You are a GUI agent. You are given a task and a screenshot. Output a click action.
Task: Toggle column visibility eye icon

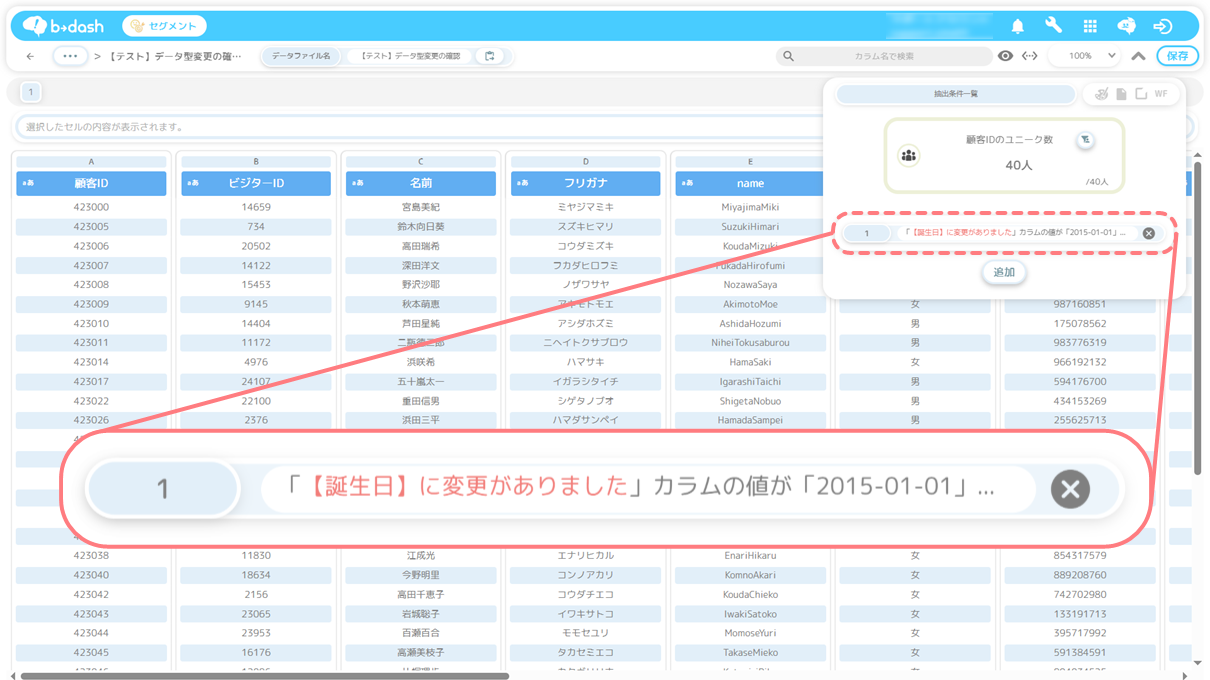pyautogui.click(x=1005, y=56)
